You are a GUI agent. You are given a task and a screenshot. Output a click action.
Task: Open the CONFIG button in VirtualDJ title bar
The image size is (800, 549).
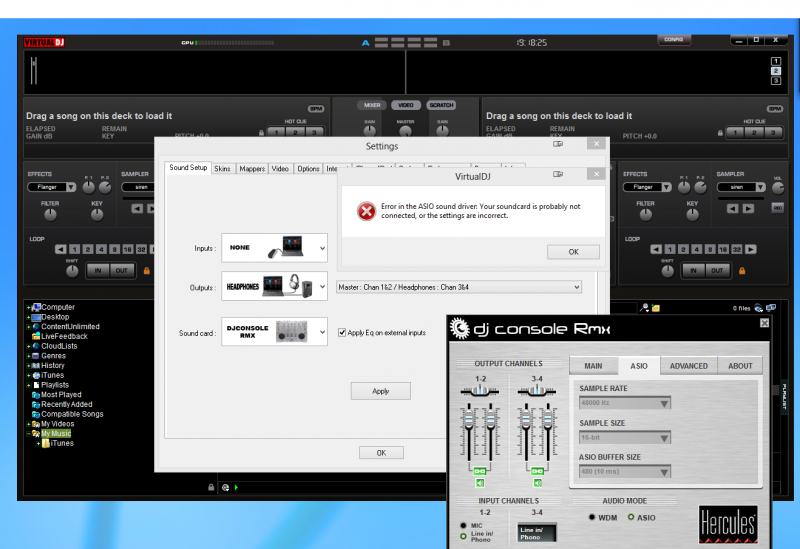(673, 39)
